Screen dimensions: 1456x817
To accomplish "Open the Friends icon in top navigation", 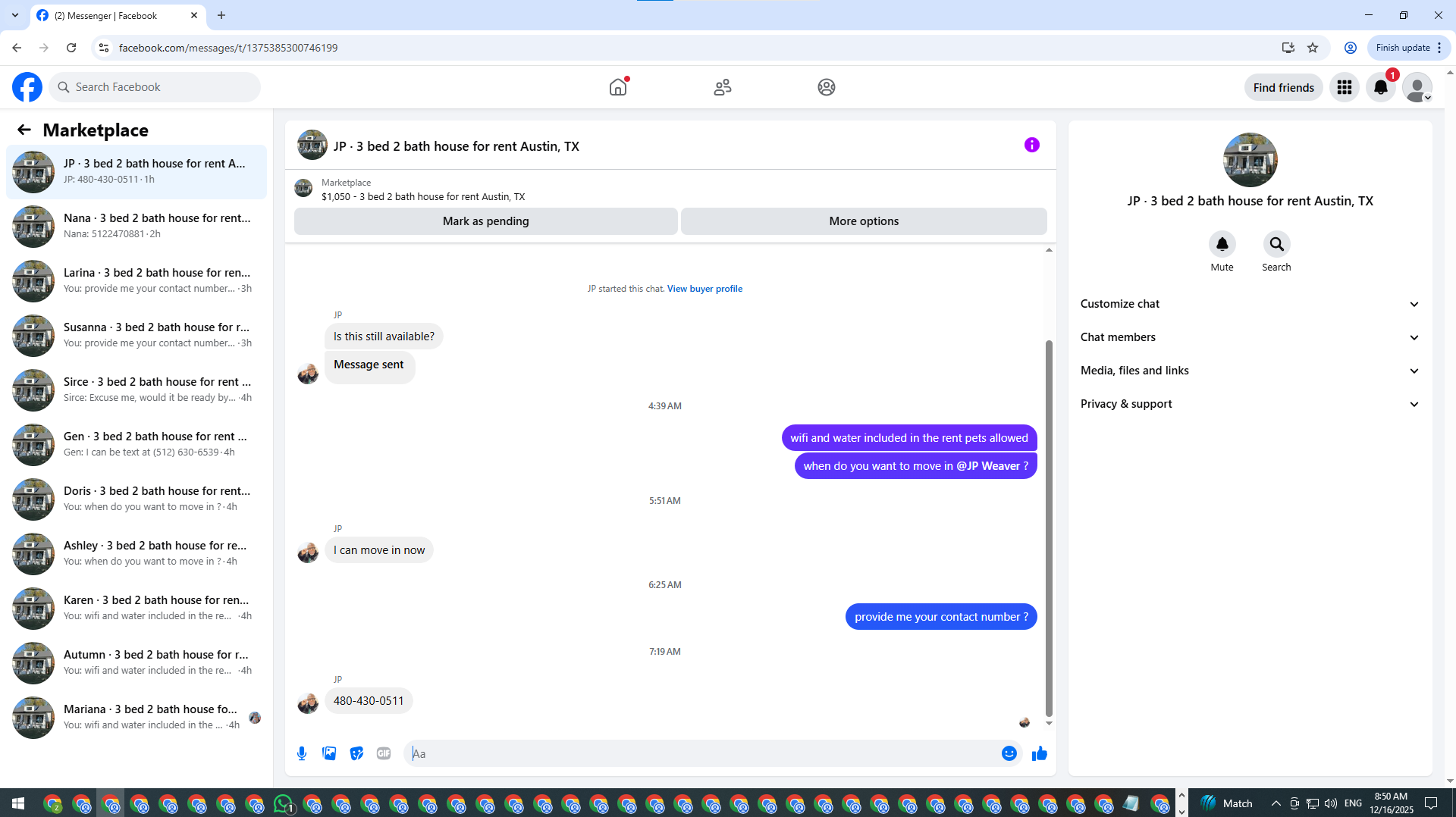I will 723,87.
